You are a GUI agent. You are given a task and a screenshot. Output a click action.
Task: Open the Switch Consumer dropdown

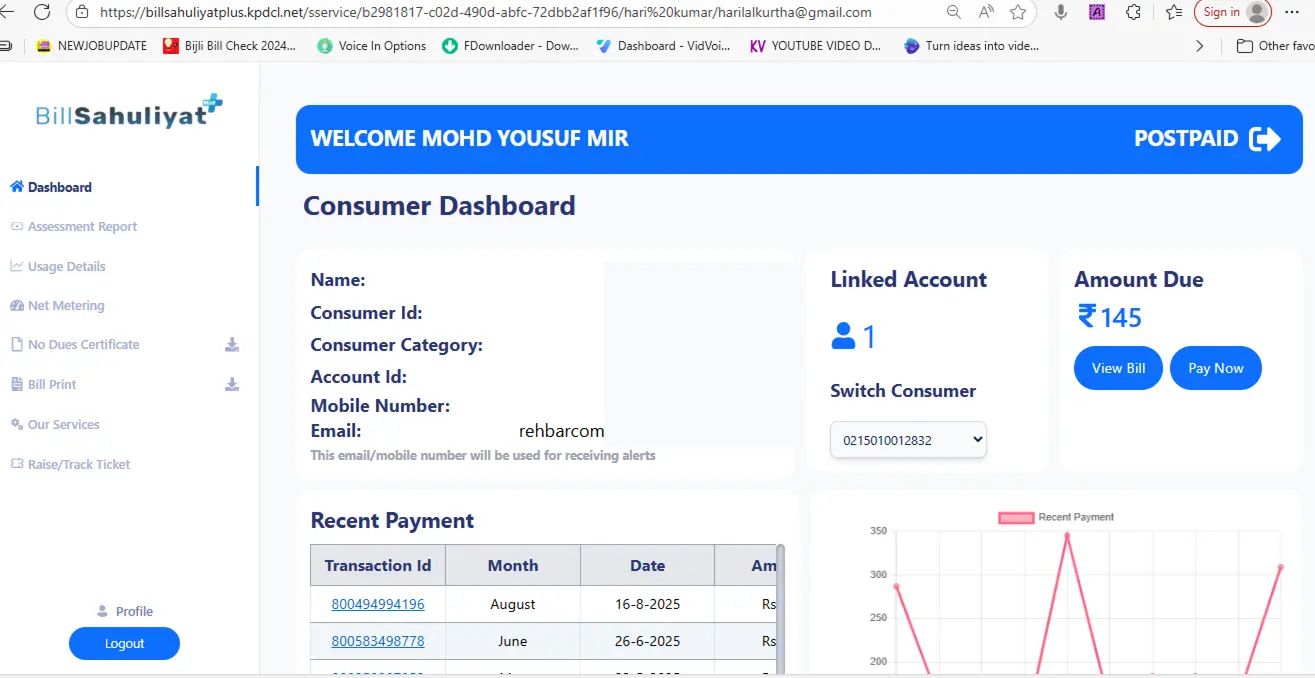(908, 440)
